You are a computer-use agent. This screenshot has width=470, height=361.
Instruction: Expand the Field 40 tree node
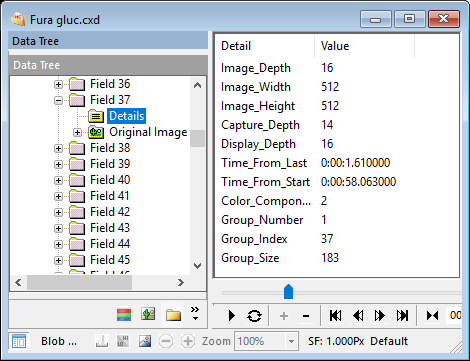tap(58, 180)
